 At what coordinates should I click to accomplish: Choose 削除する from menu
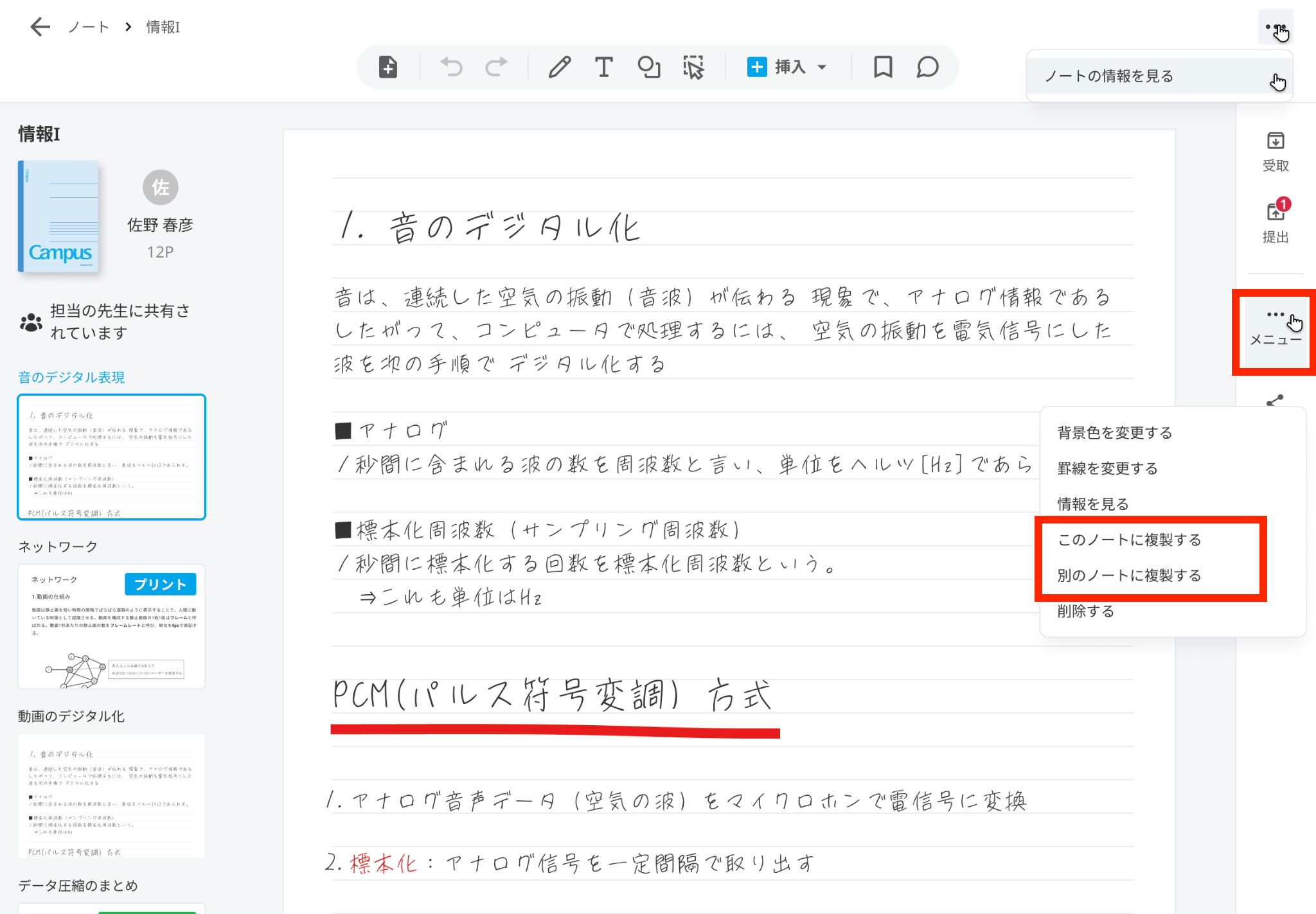click(x=1085, y=611)
